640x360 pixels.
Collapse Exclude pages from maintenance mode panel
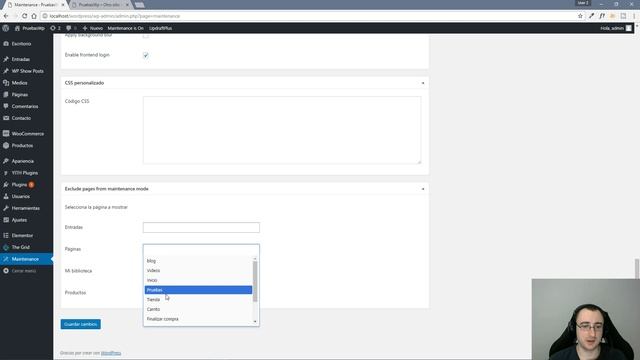[x=423, y=189]
